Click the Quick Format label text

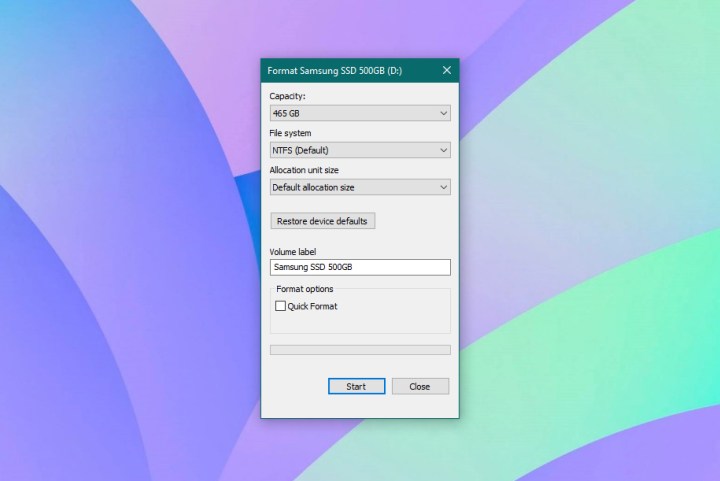tap(312, 306)
